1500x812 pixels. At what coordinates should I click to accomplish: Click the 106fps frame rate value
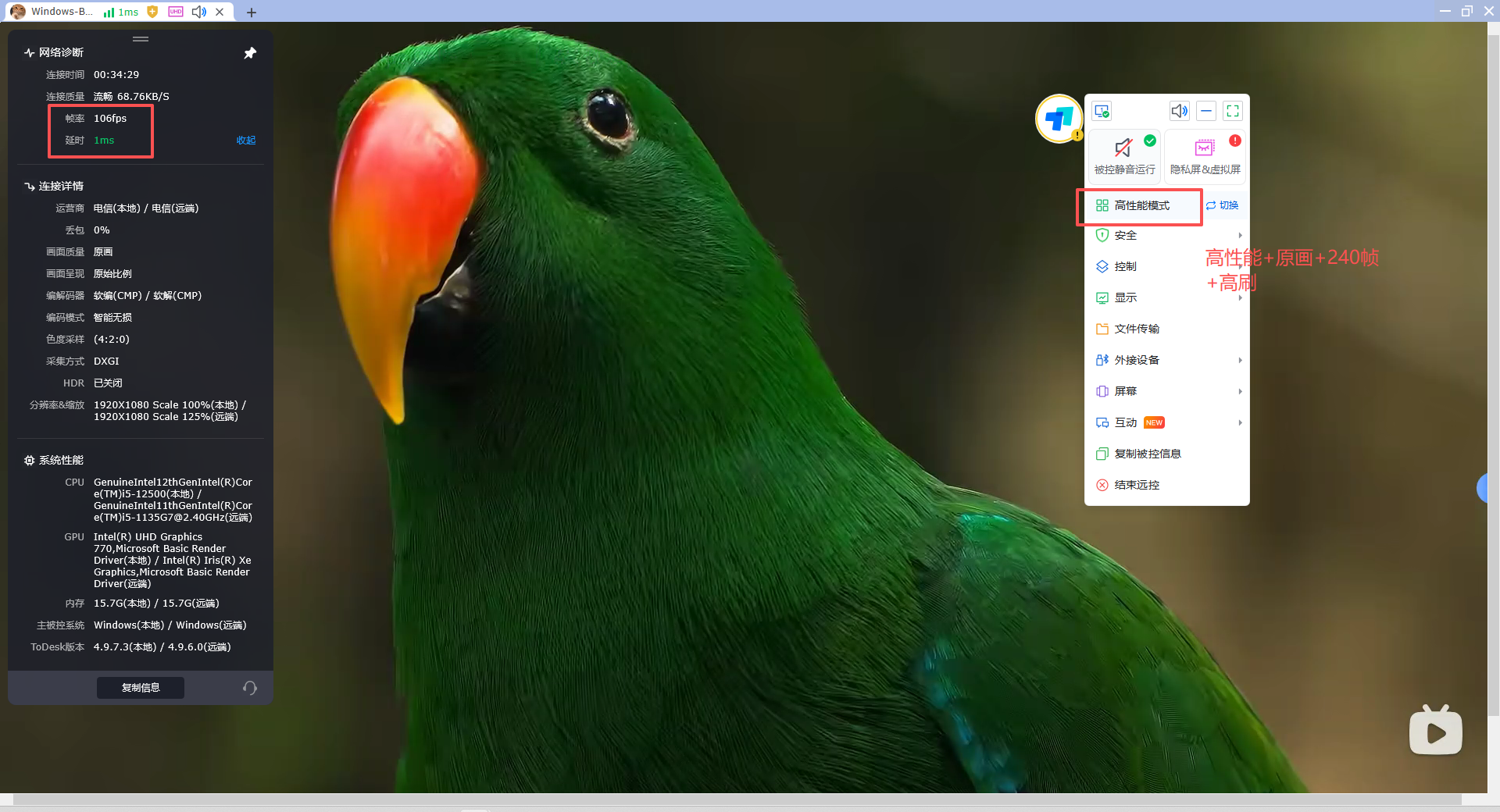[110, 119]
